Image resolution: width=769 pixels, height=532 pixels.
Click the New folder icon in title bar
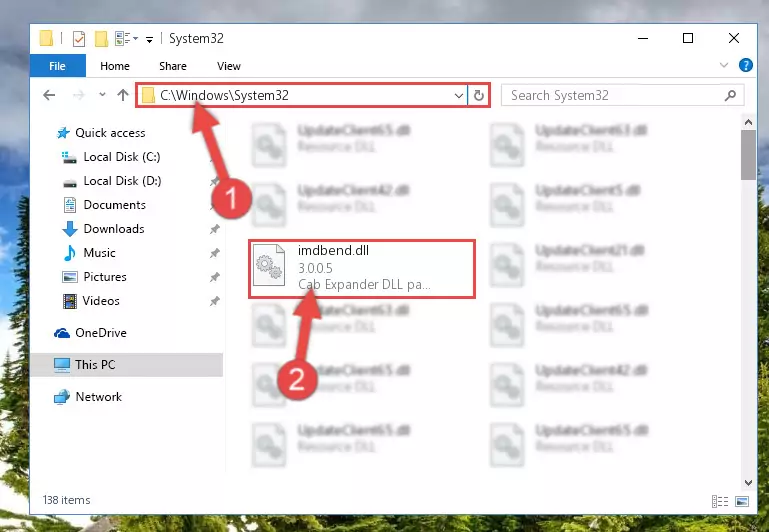coord(101,38)
